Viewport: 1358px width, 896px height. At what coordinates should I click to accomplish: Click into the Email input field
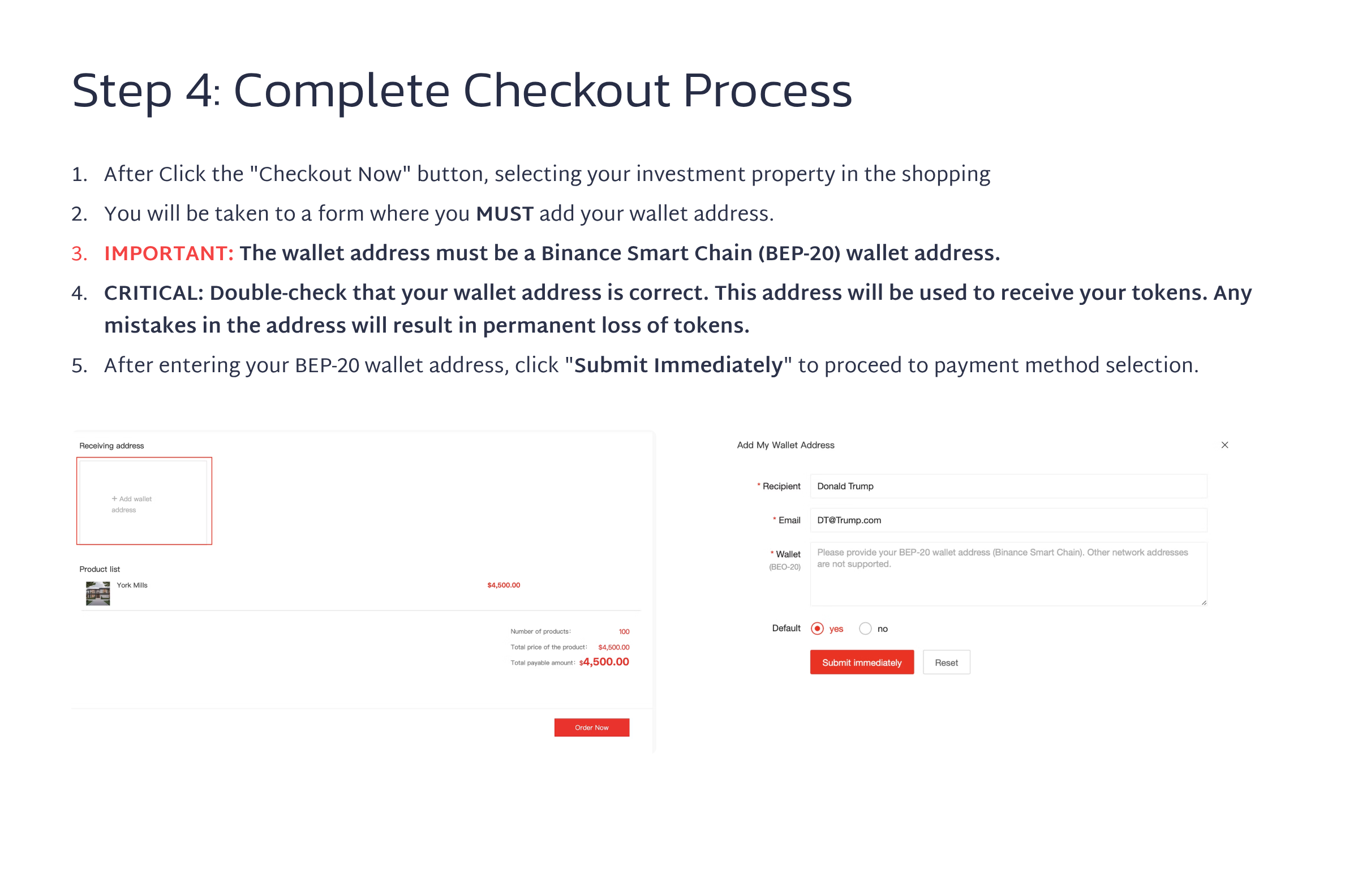[1008, 520]
